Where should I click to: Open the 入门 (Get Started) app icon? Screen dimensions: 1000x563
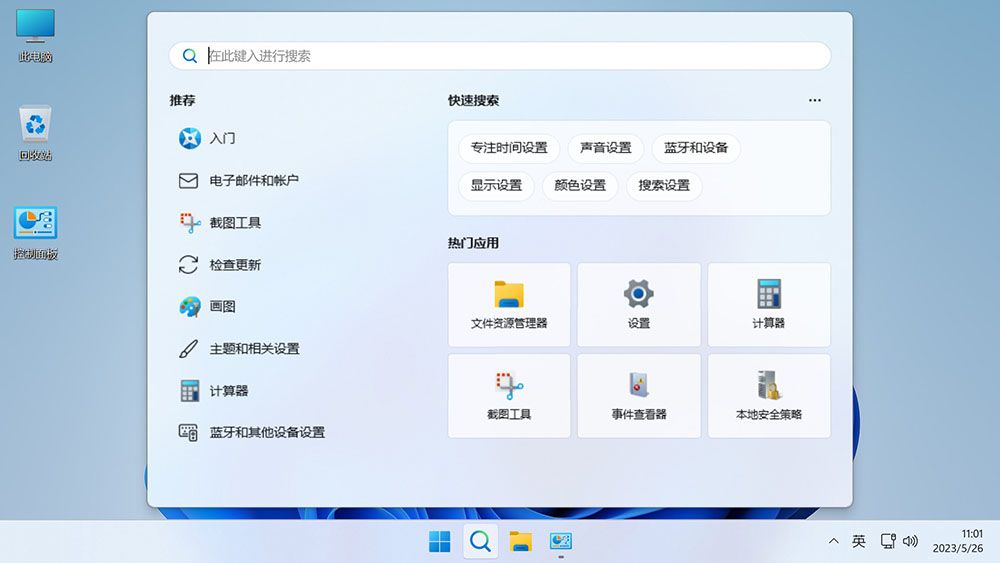[189, 138]
